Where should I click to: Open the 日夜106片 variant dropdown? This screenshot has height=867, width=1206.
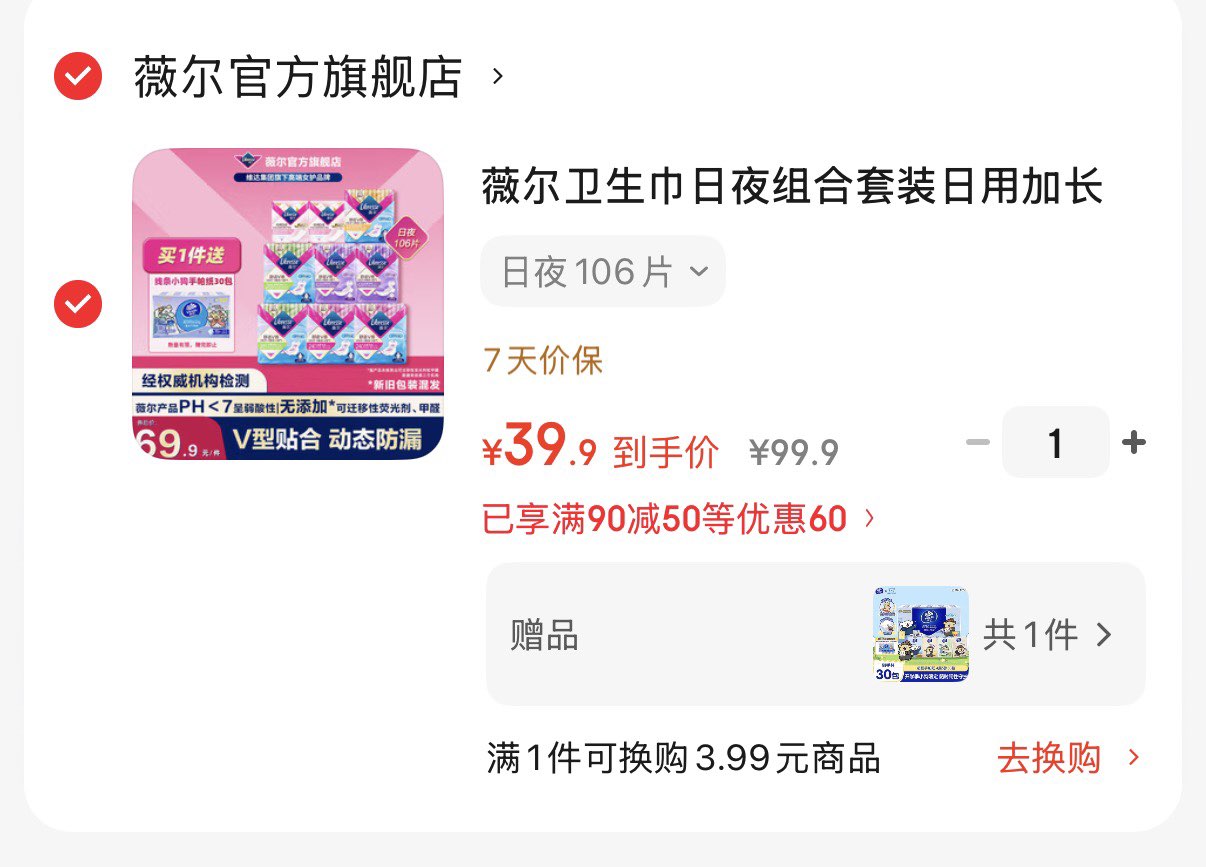click(x=603, y=271)
